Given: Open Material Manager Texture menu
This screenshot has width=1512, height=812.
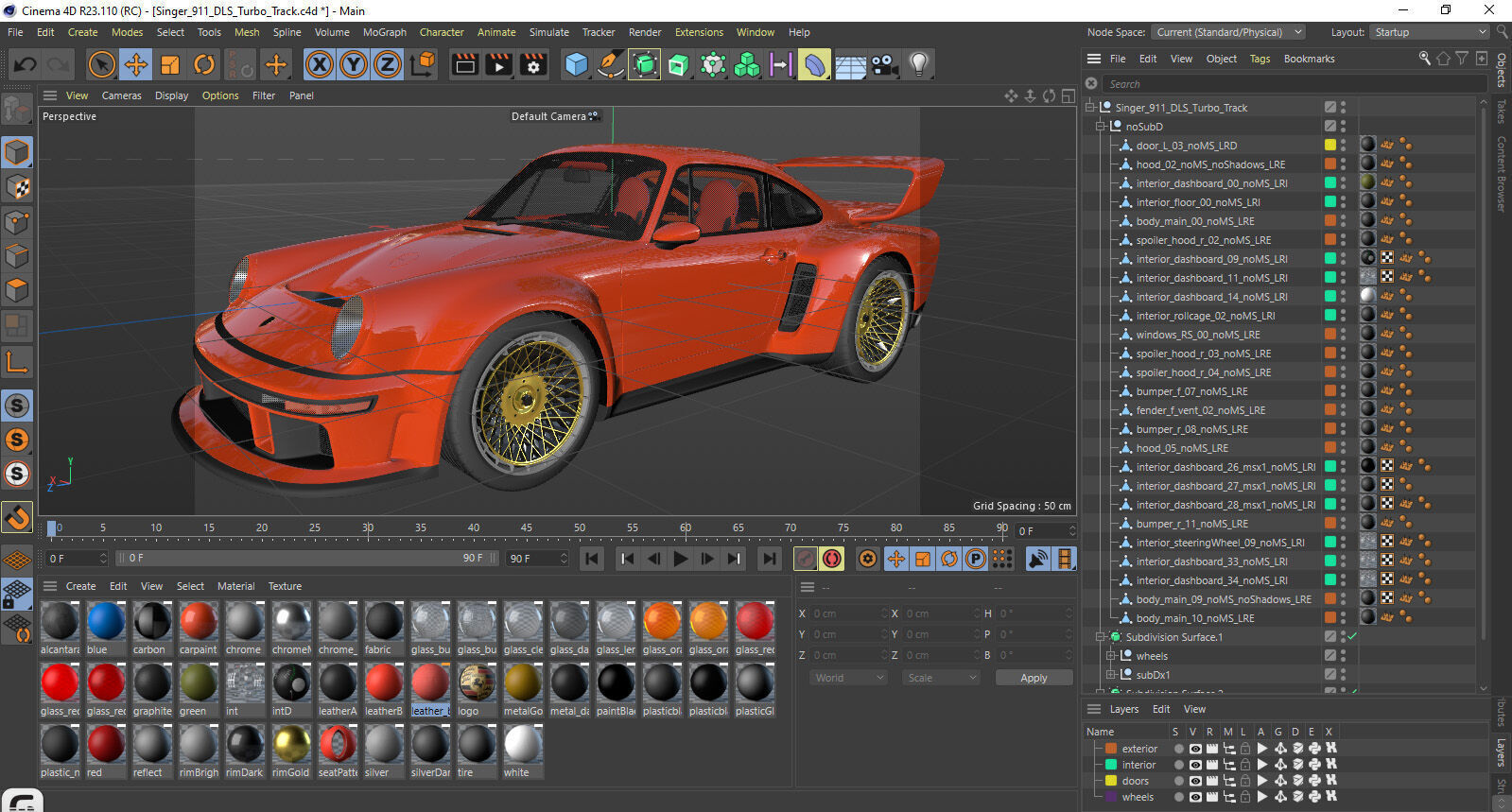Looking at the screenshot, I should (285, 586).
